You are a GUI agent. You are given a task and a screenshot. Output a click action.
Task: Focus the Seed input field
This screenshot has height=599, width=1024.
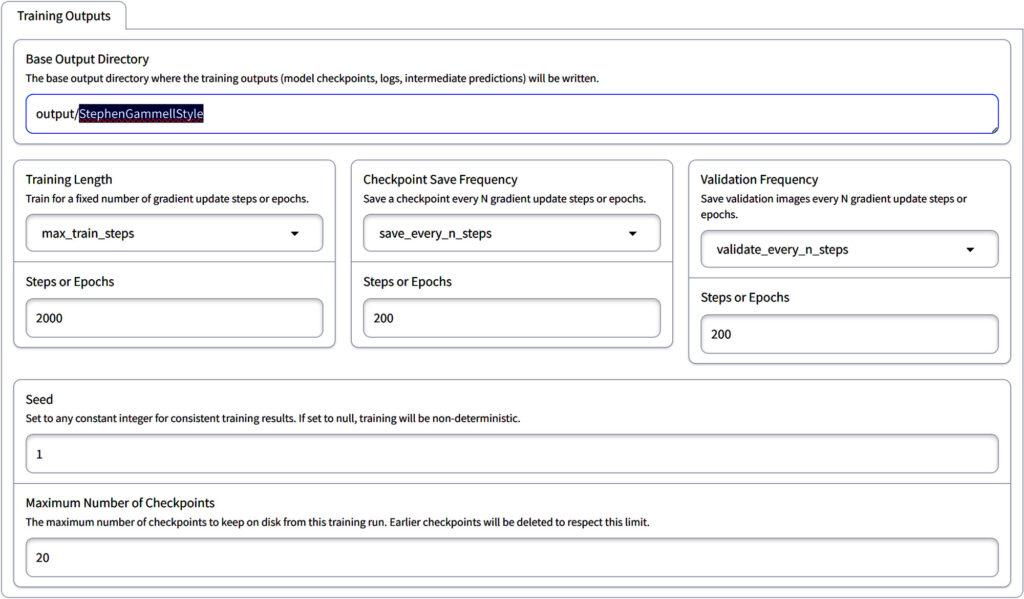point(512,454)
